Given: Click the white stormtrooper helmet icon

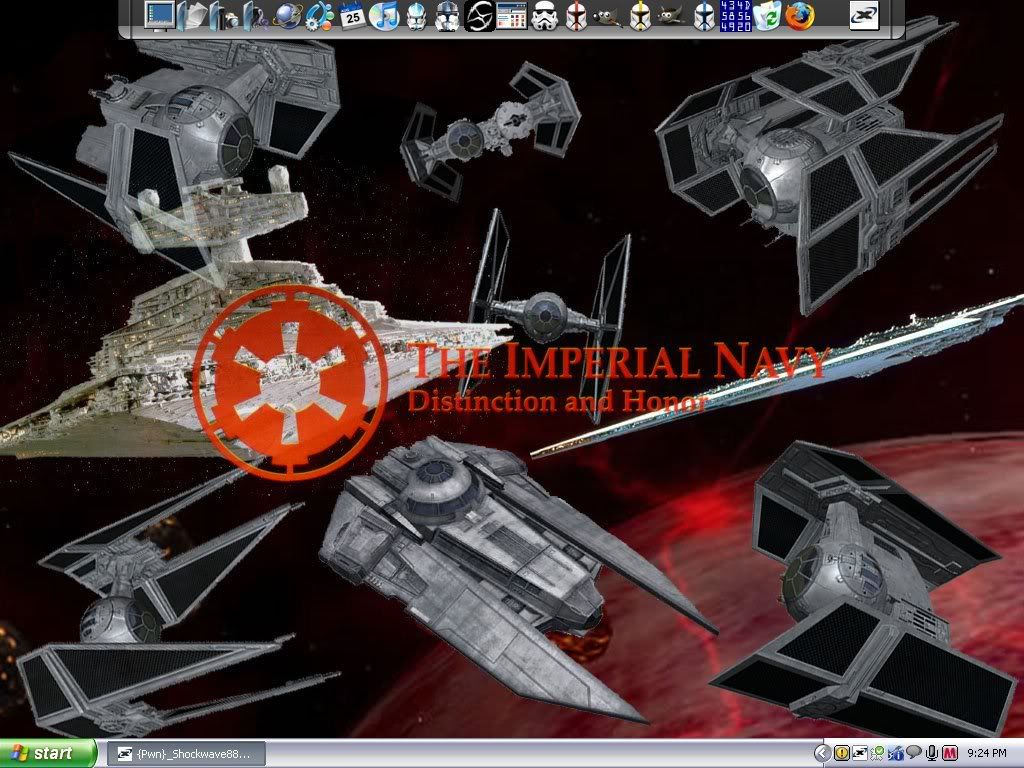Looking at the screenshot, I should click(x=543, y=16).
